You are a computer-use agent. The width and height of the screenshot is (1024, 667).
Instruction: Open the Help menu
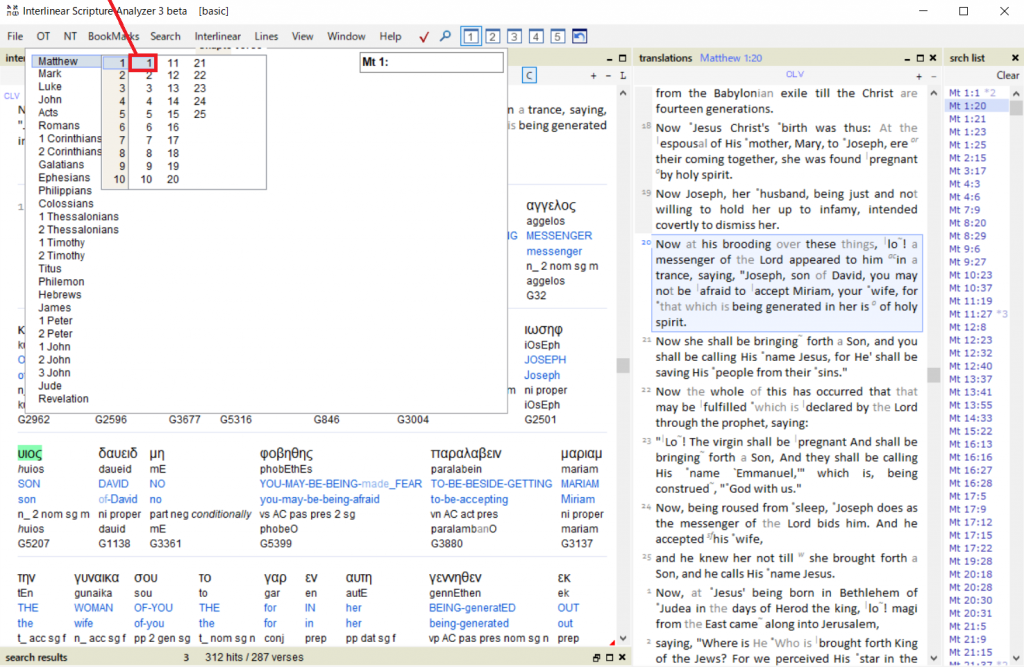click(x=391, y=37)
